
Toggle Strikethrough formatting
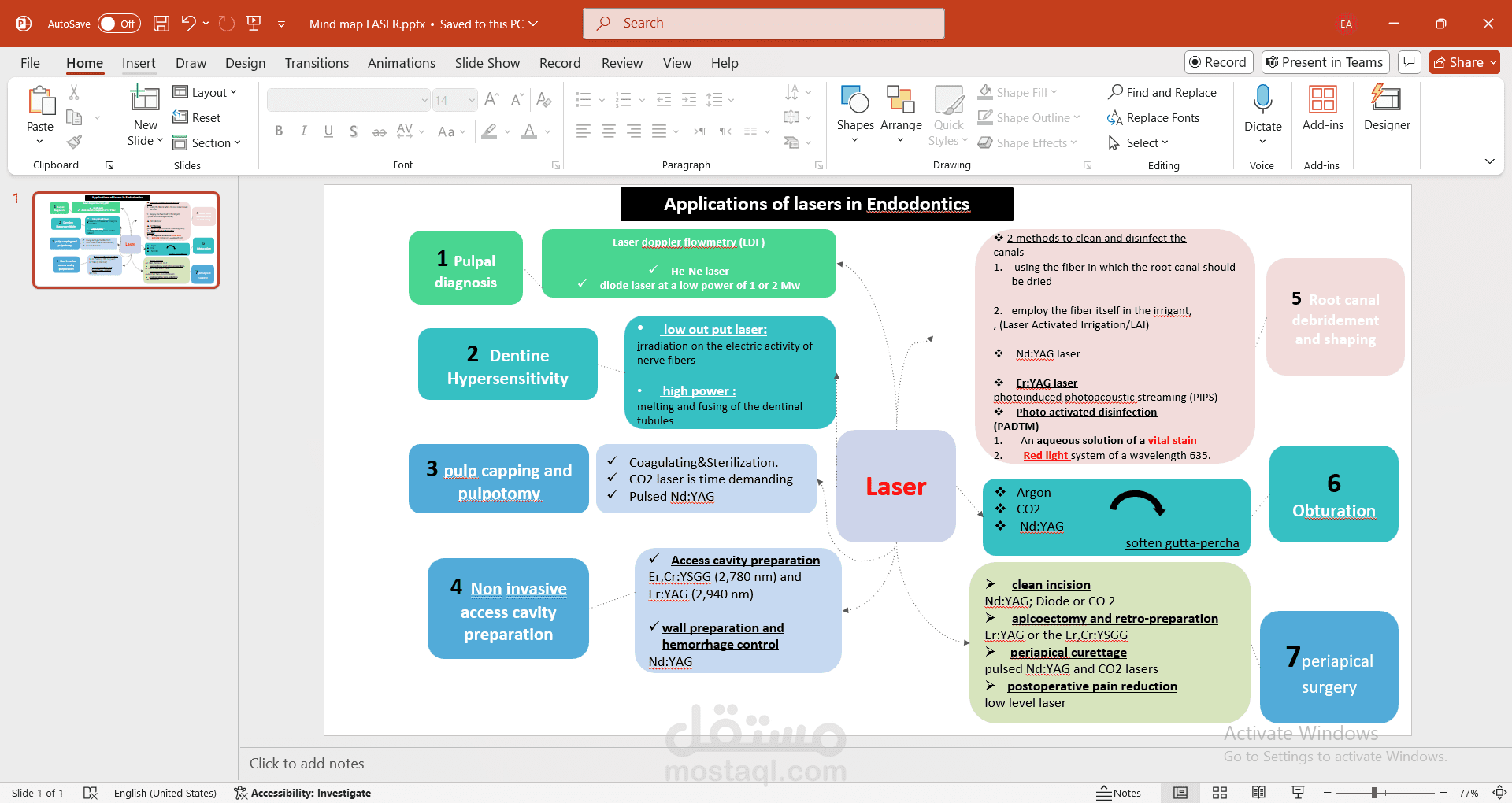click(x=379, y=131)
